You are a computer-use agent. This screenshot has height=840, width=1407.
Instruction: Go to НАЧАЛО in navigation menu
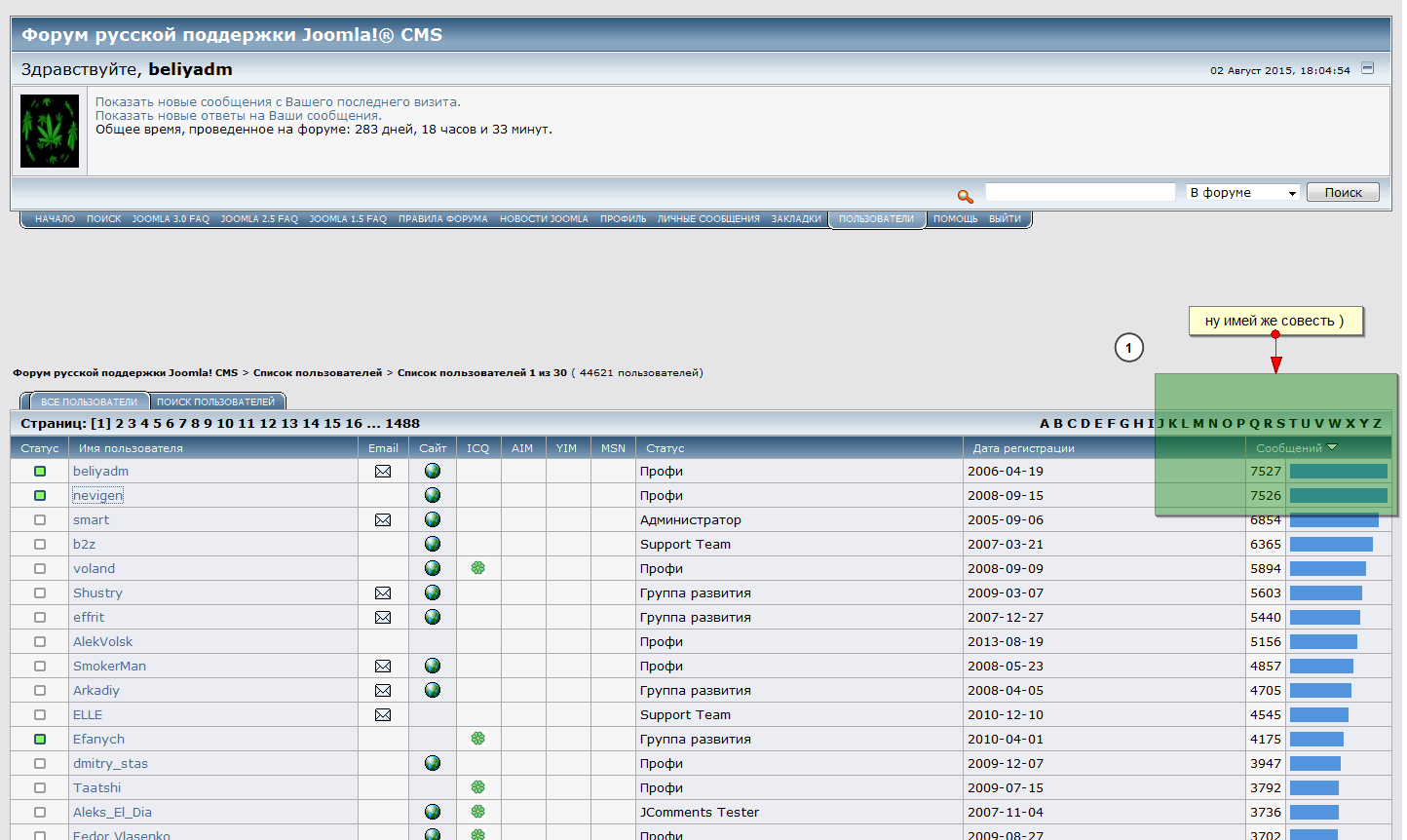pyautogui.click(x=55, y=219)
